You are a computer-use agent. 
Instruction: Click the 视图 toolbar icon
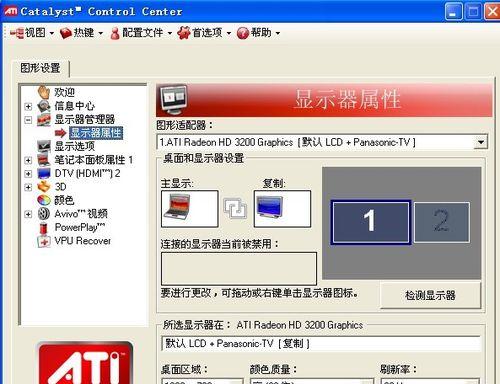17,33
